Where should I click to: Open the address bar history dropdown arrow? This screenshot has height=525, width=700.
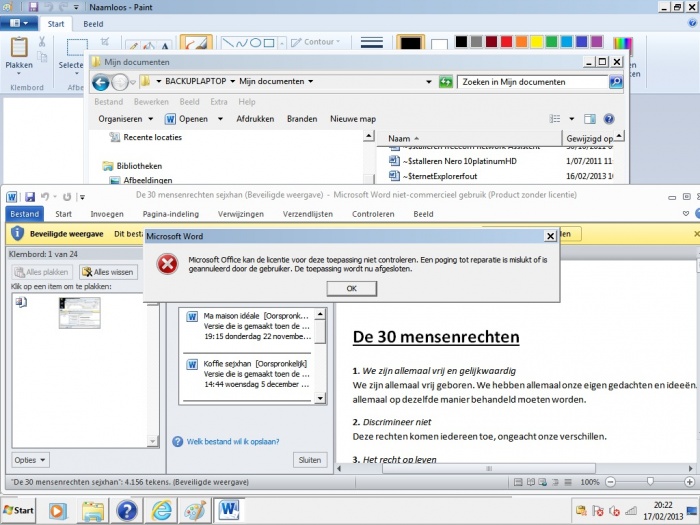point(429,82)
